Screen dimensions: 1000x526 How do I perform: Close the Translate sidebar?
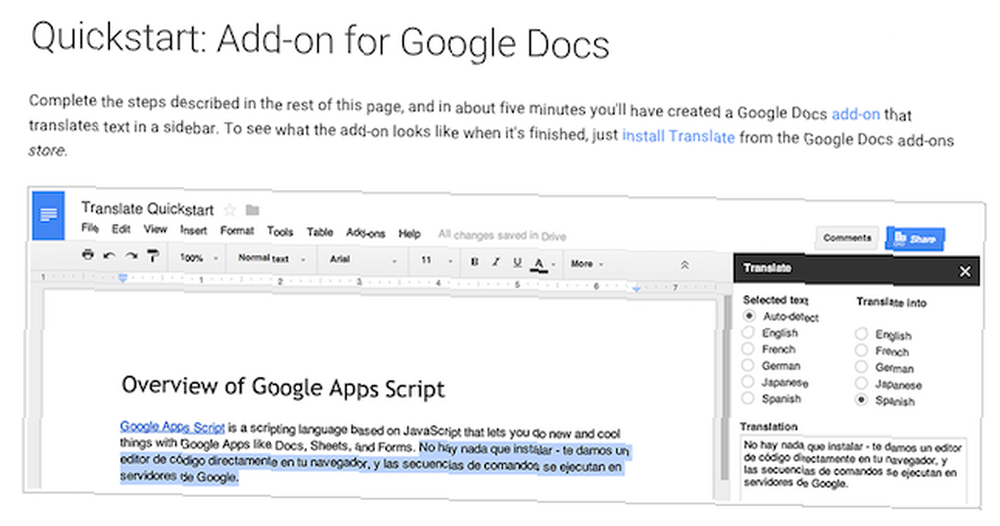pyautogui.click(x=965, y=272)
